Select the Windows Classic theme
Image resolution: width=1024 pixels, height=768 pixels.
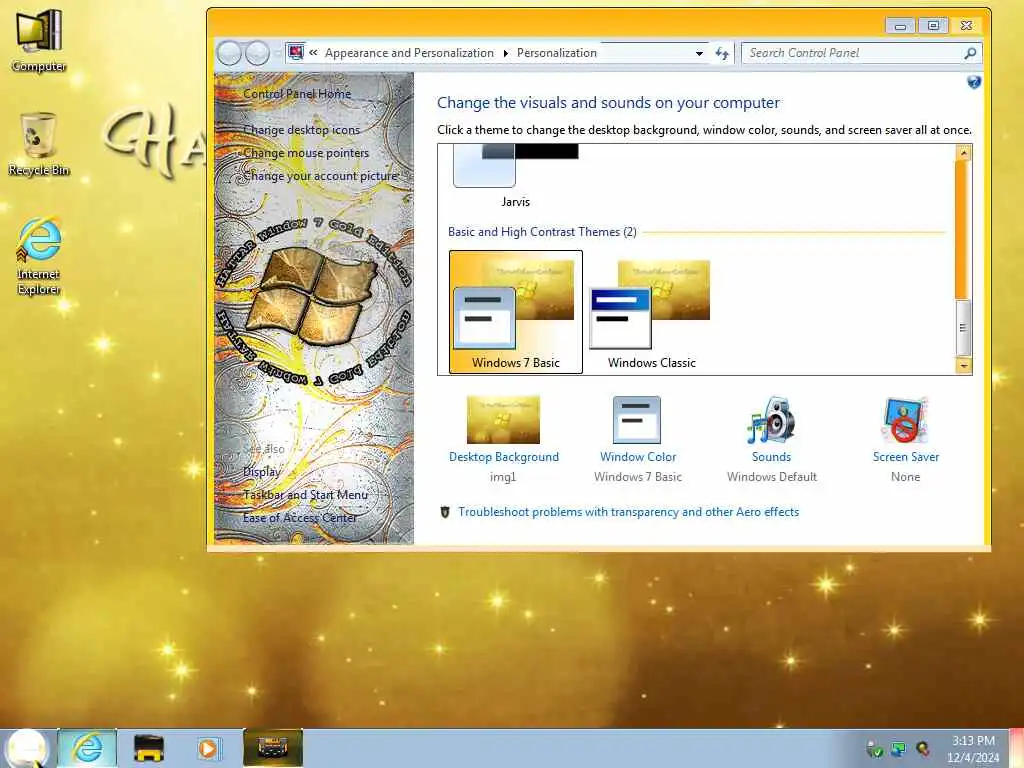point(651,312)
